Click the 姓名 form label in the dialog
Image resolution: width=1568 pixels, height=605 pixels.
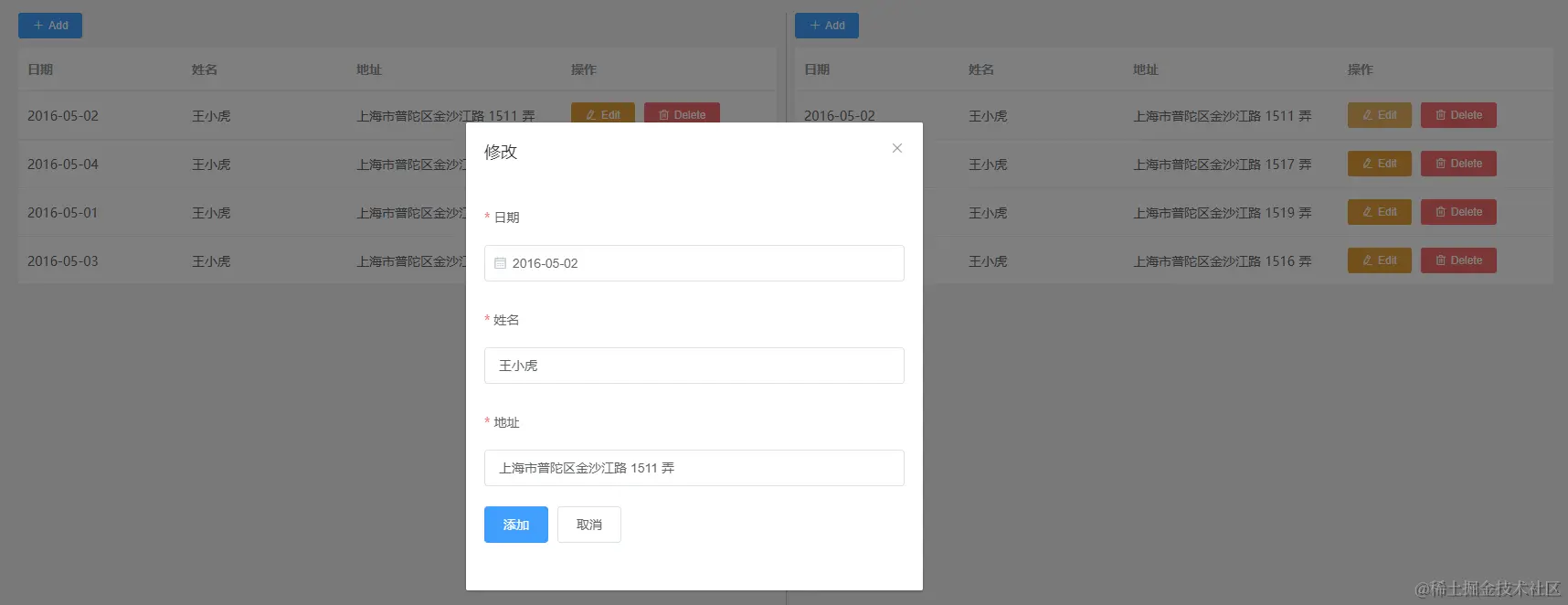506,320
